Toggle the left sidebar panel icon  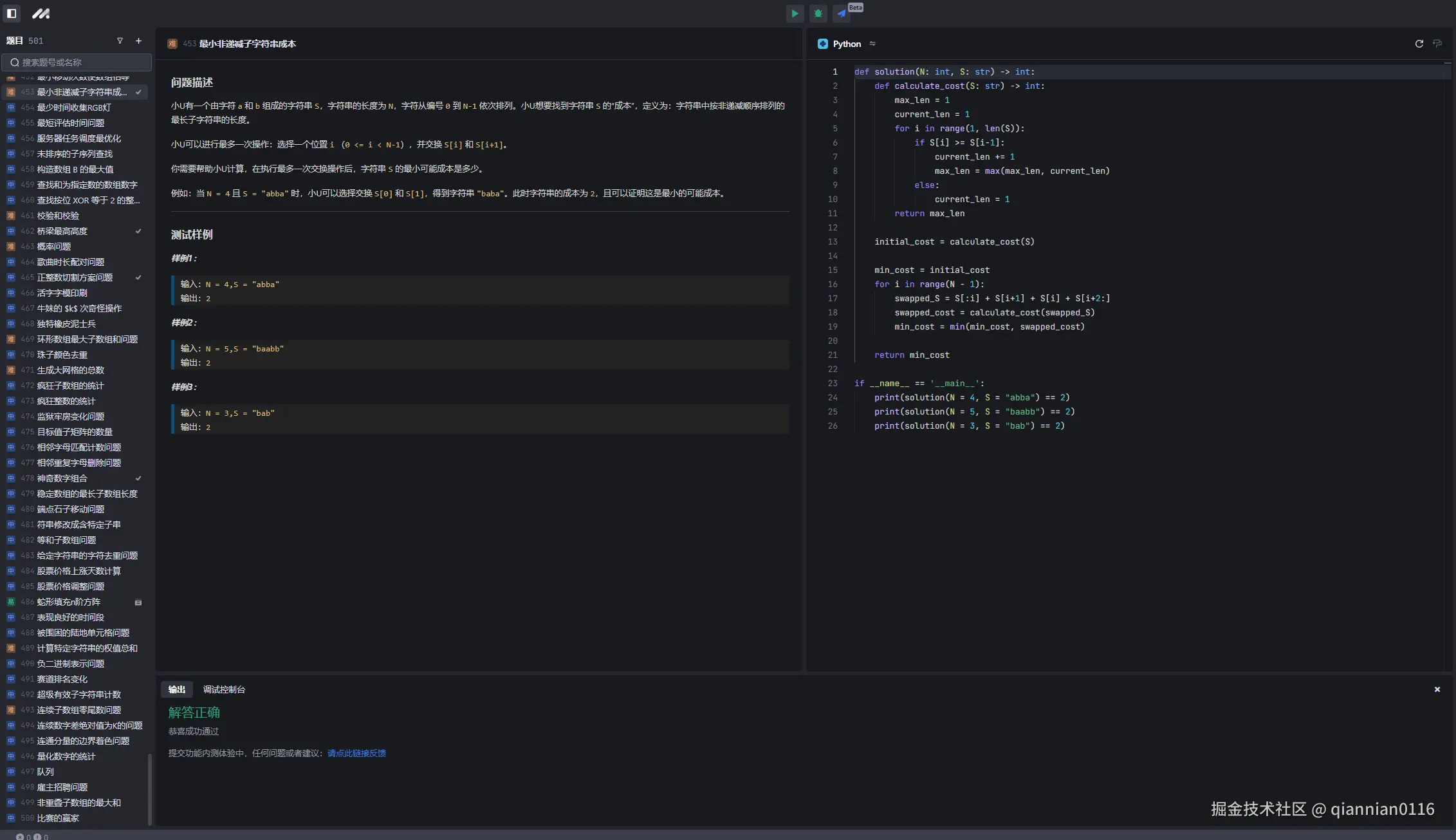12,14
